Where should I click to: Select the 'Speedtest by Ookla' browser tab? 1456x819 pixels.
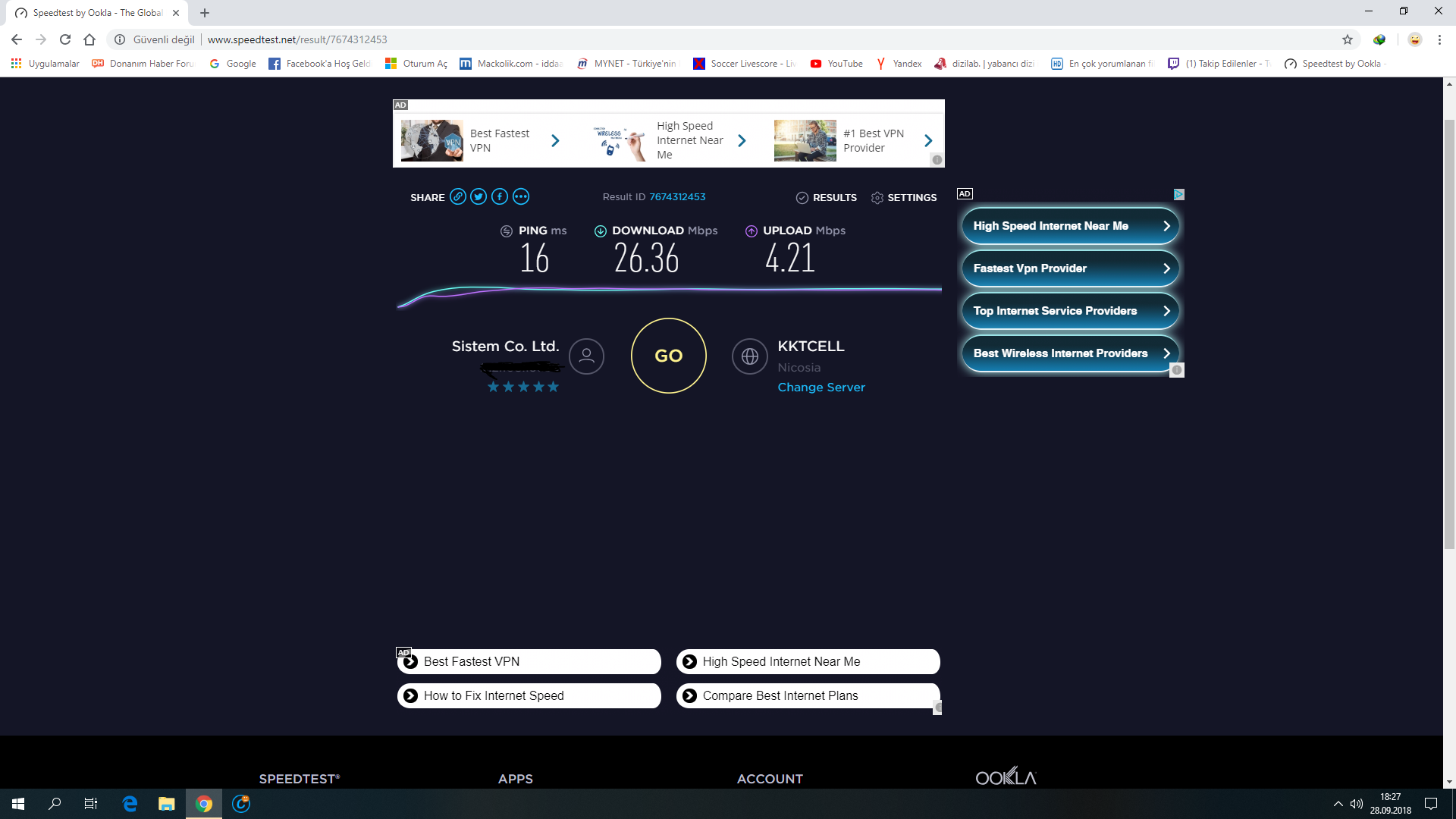[97, 13]
